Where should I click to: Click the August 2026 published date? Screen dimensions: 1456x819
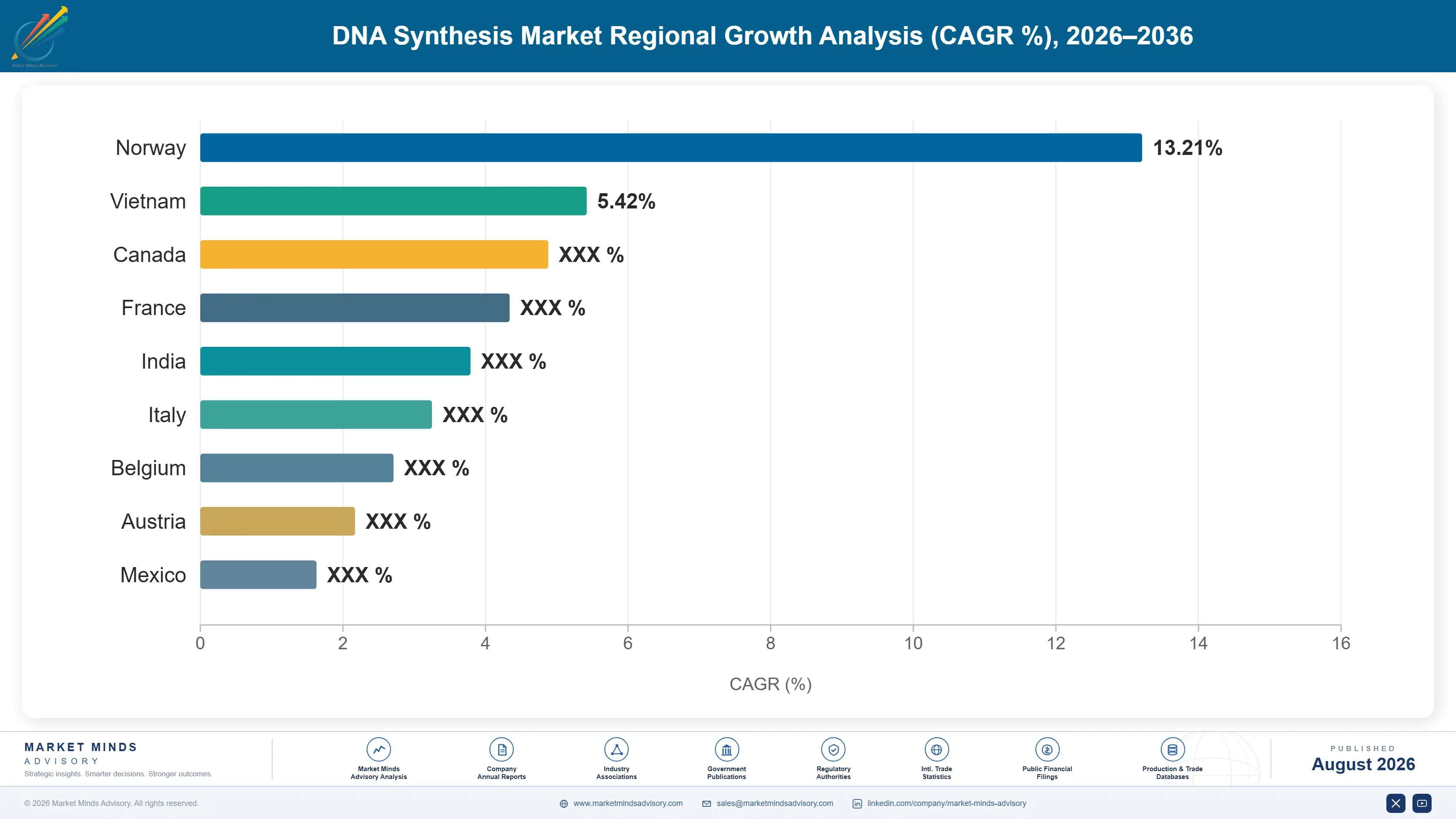coord(1363,764)
